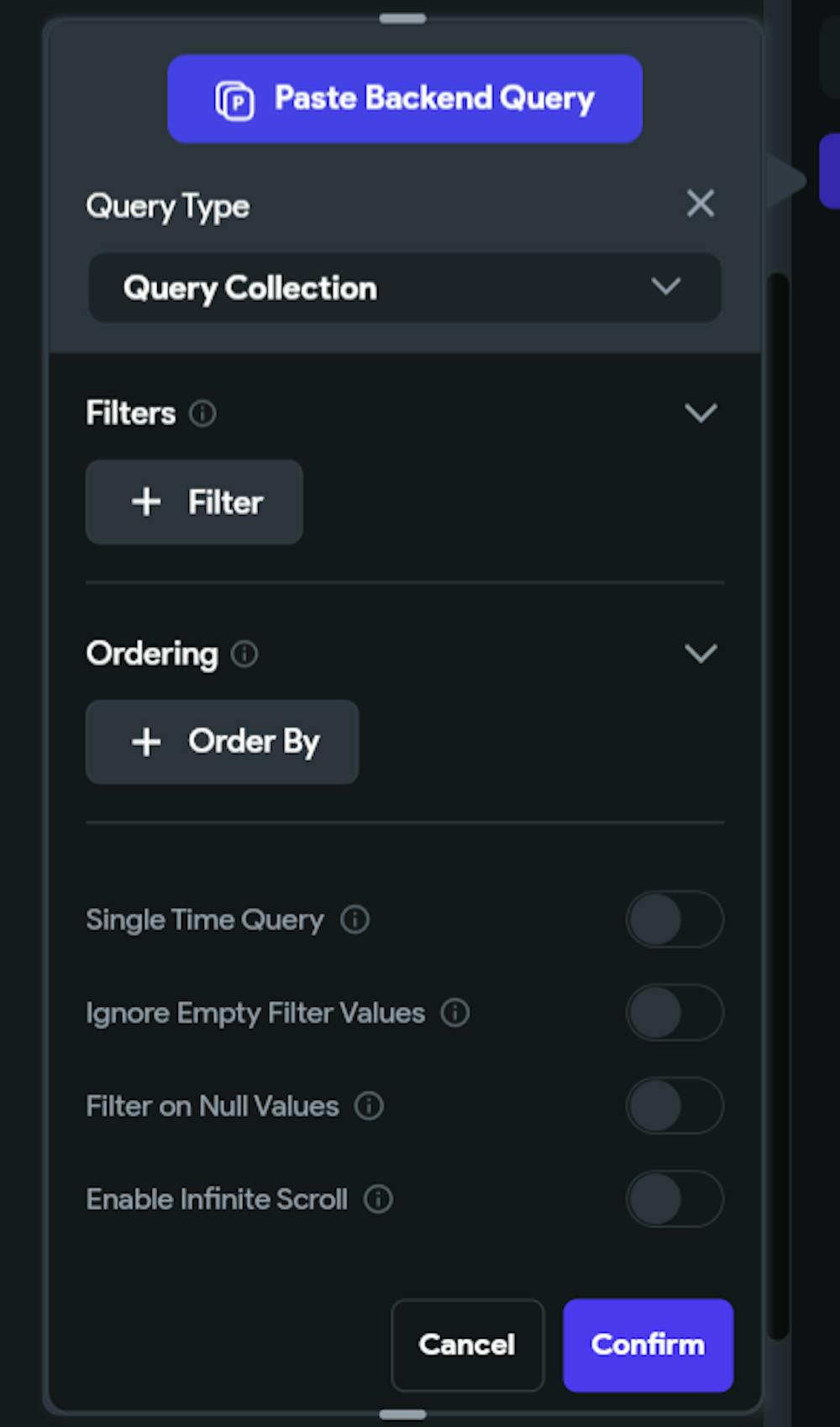Collapse the Filters section
The width and height of the screenshot is (840, 1427).
[700, 413]
